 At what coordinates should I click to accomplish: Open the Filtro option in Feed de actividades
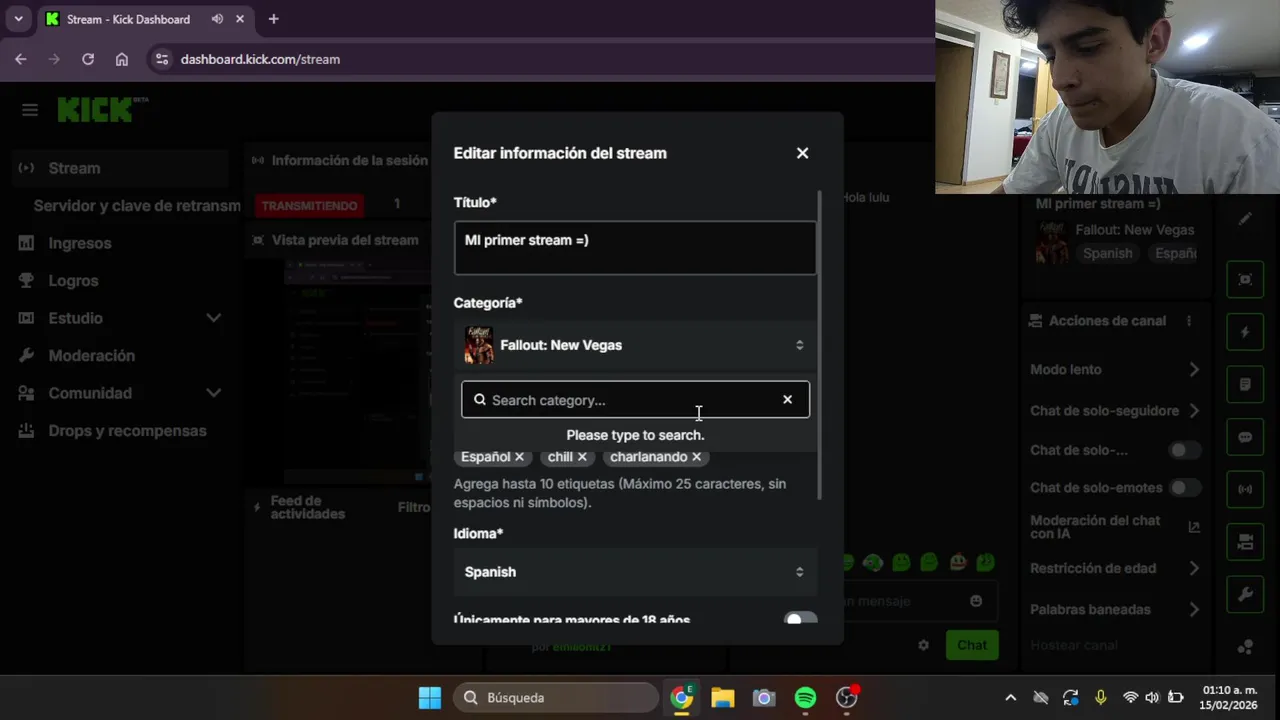[414, 507]
